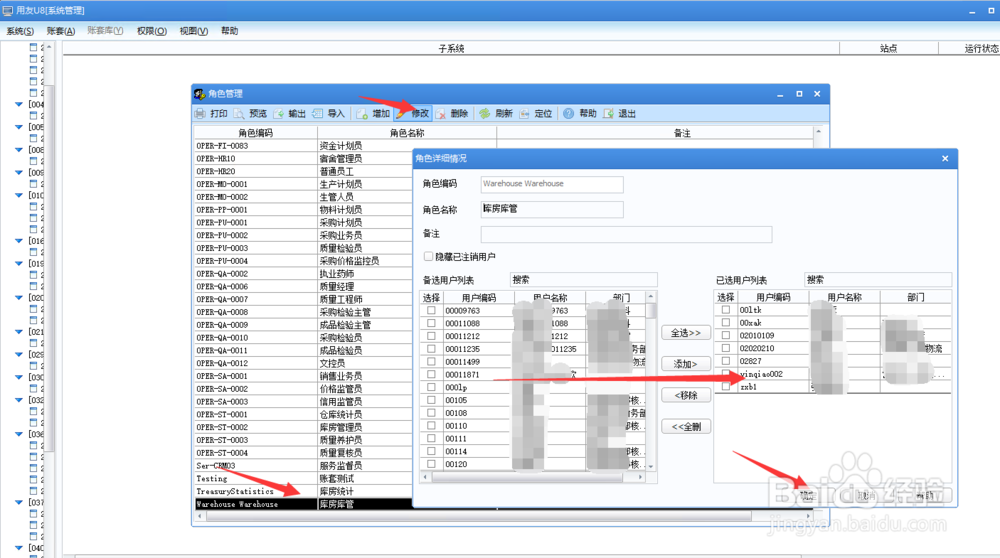Open 帮助 help from role toolbar
Image resolution: width=1000 pixels, height=558 pixels.
568,114
